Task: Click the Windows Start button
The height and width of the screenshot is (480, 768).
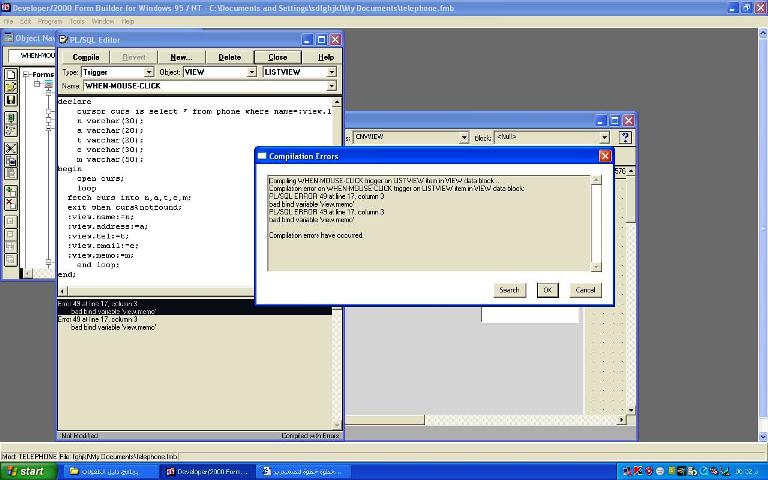Action: [x=27, y=471]
